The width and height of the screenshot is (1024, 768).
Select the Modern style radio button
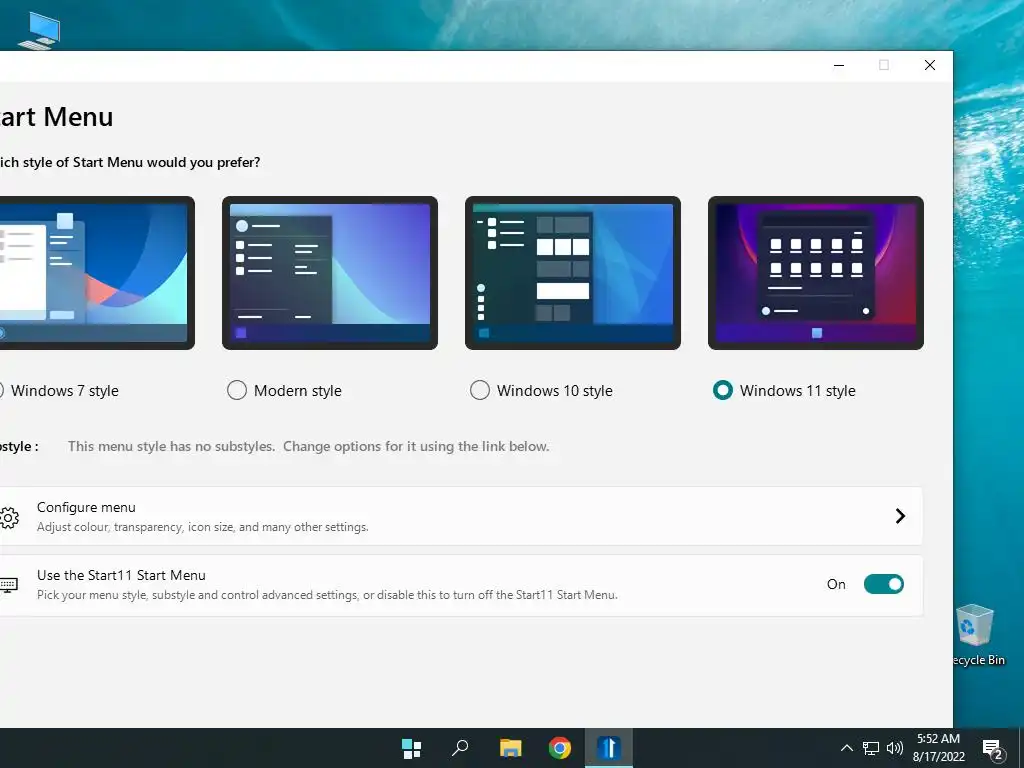point(236,391)
